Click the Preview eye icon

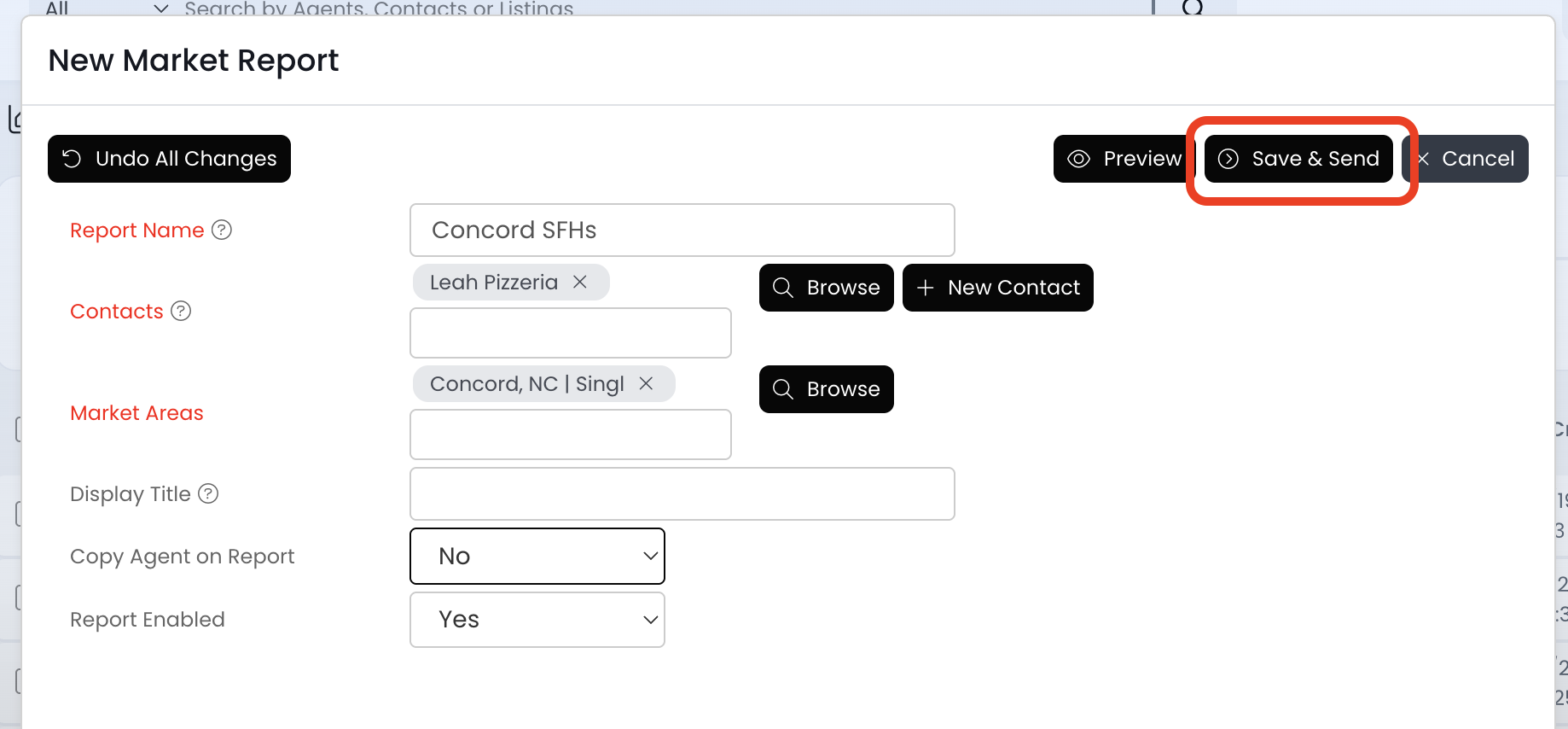tap(1079, 159)
